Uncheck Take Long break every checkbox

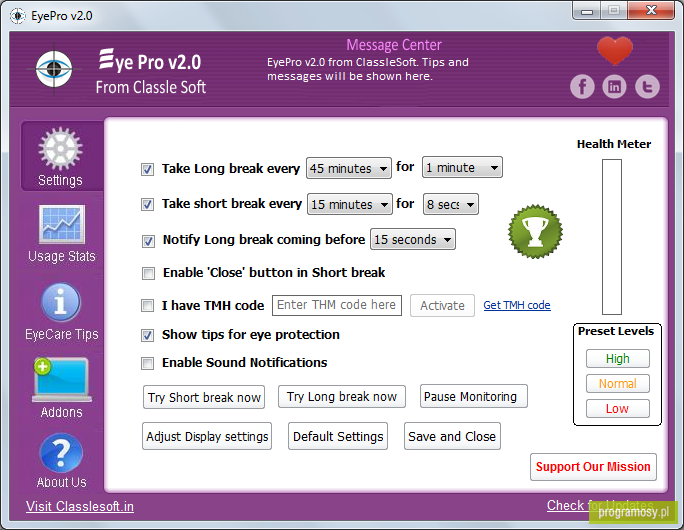[147, 169]
